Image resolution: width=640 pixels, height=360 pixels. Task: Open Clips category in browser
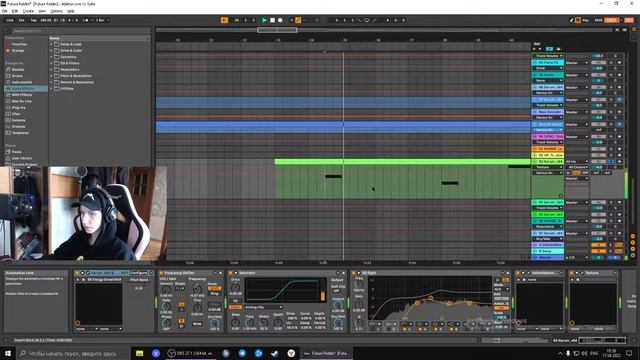[16, 114]
